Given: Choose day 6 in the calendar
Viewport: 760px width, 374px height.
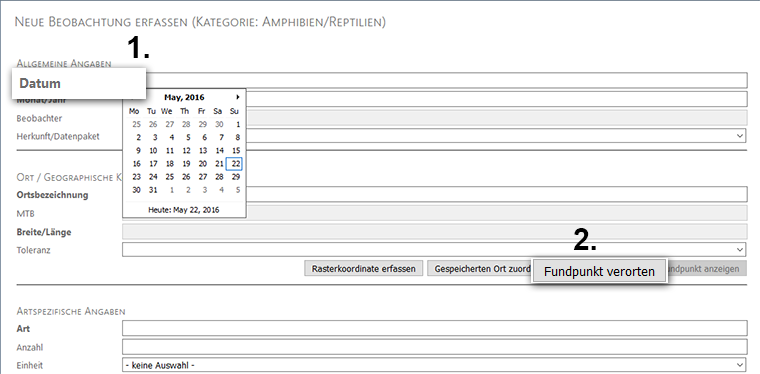Looking at the screenshot, I should (205, 138).
